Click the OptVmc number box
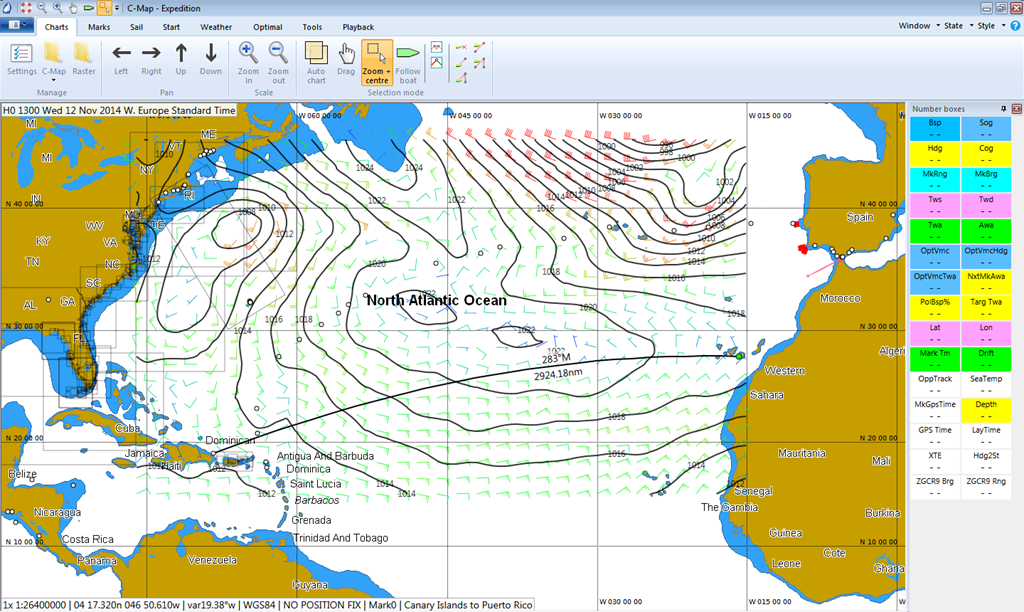 point(935,256)
